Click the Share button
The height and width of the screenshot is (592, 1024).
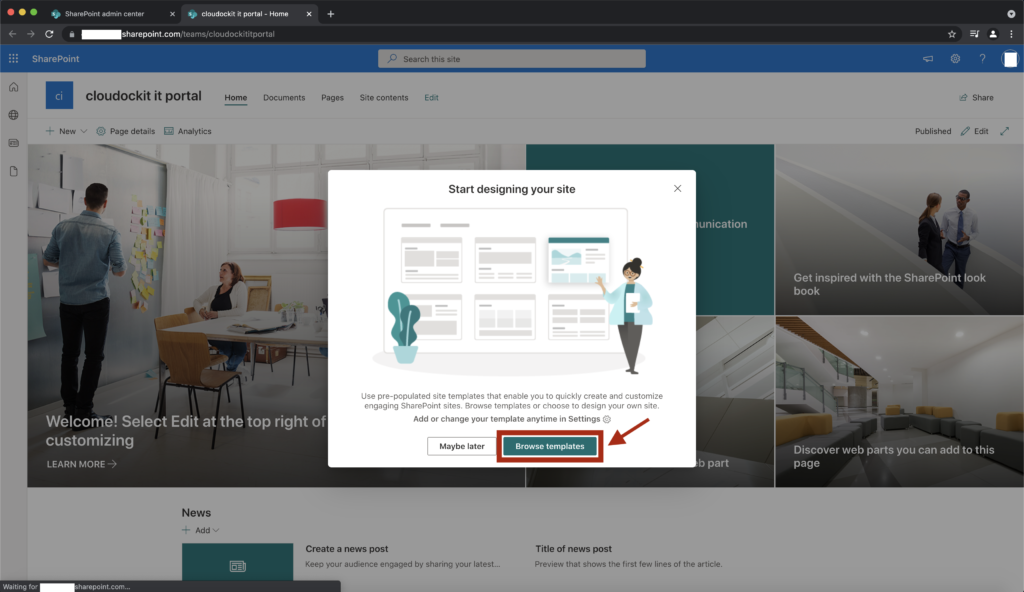point(976,97)
